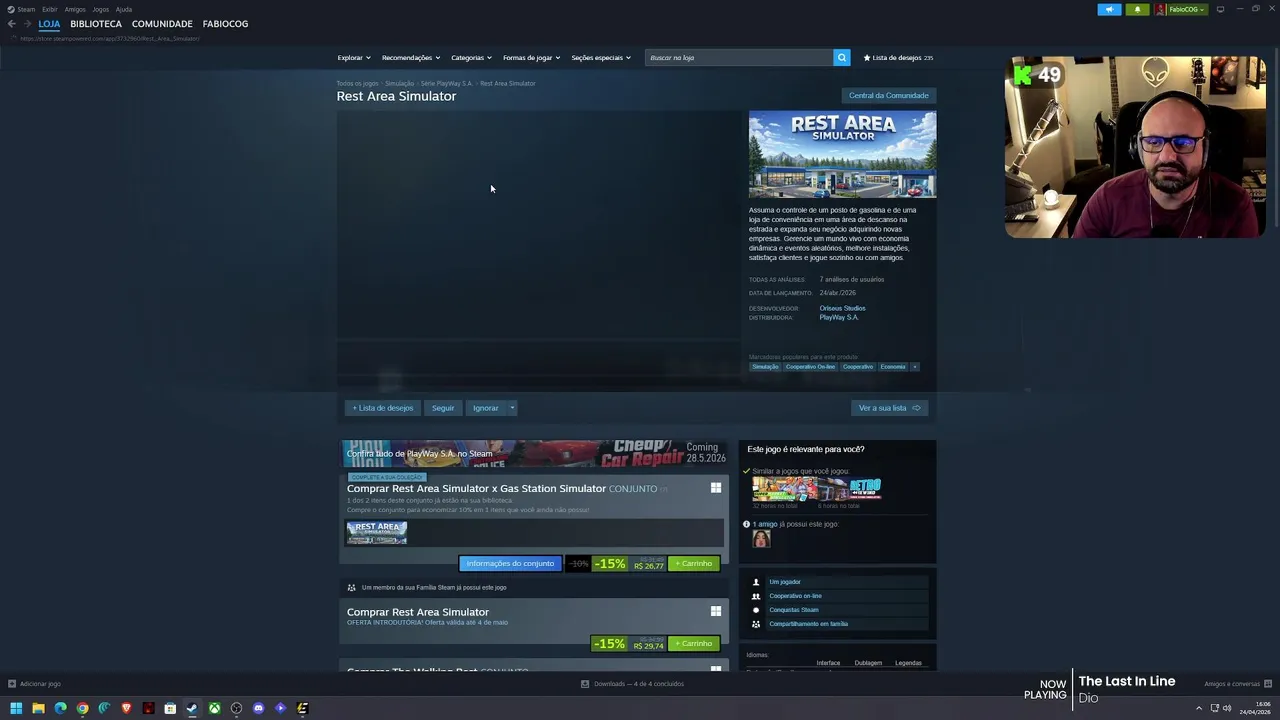The height and width of the screenshot is (720, 1280).
Task: Open File Explorer from the taskbar
Action: point(38,708)
